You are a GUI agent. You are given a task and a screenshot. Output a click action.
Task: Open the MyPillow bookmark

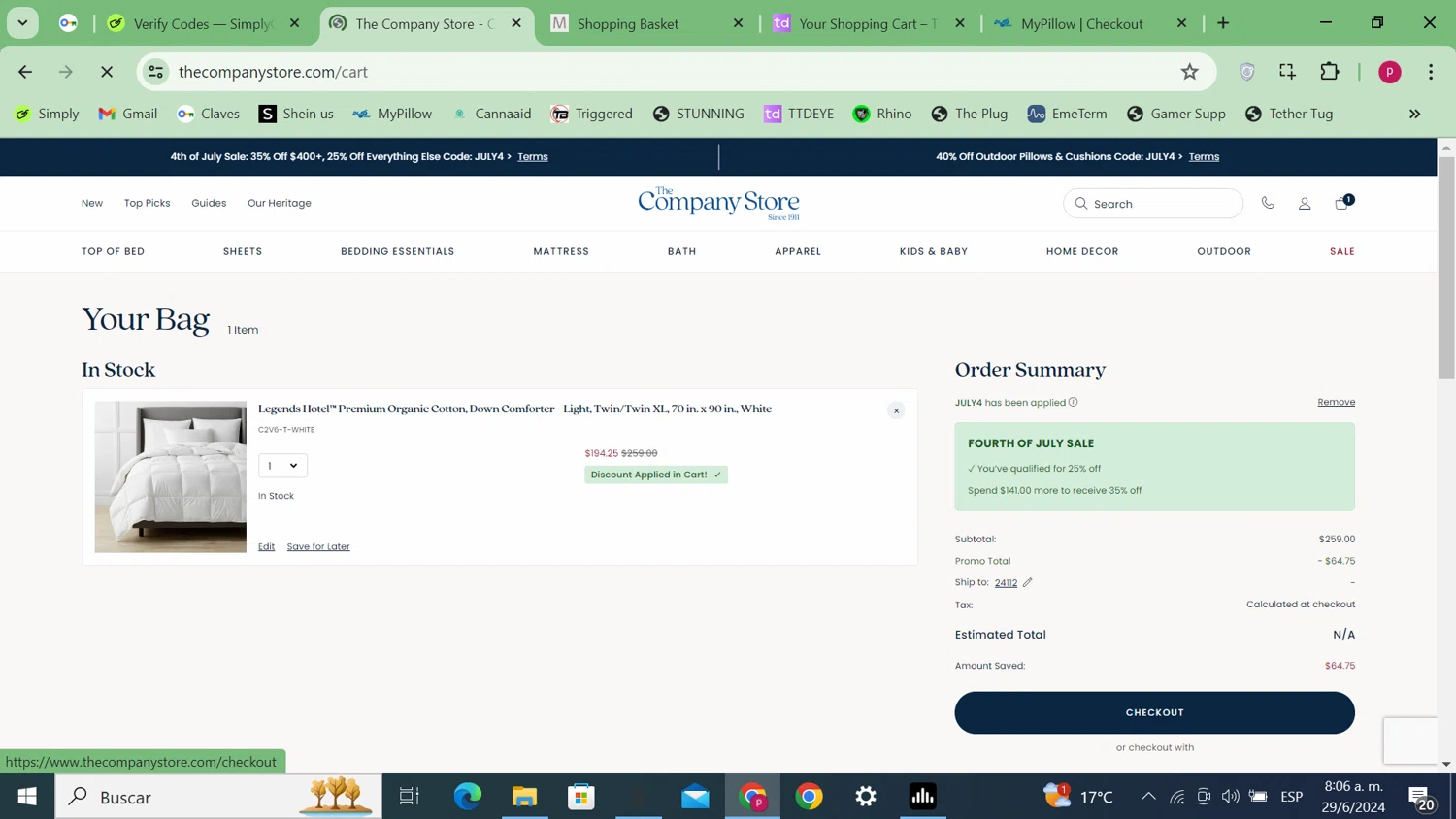392,114
